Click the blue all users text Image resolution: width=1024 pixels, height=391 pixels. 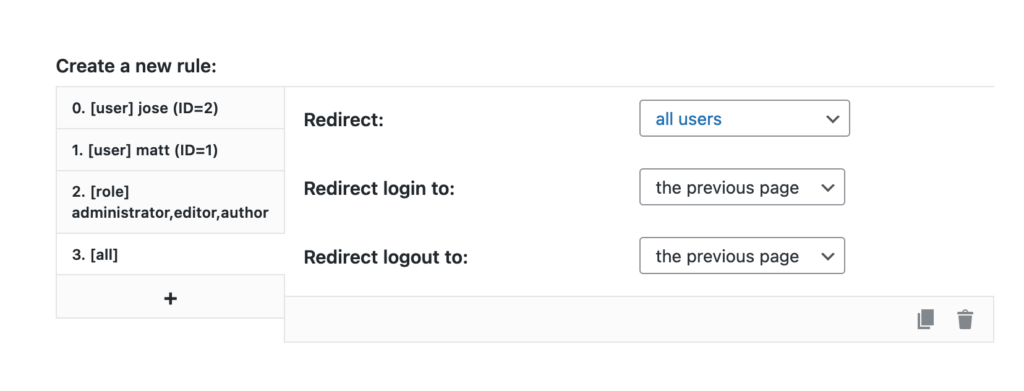pos(688,119)
